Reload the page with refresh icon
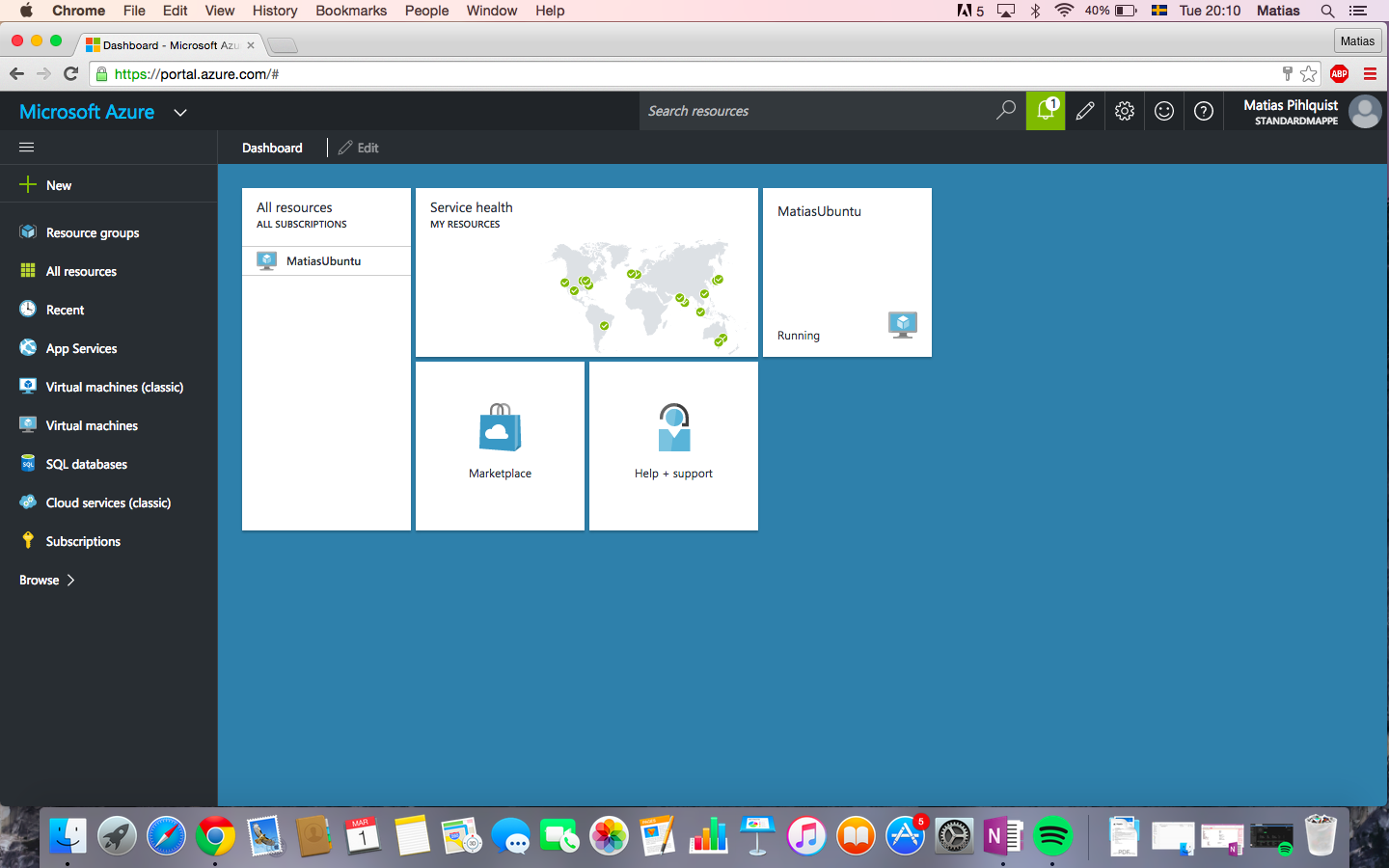 click(x=70, y=74)
